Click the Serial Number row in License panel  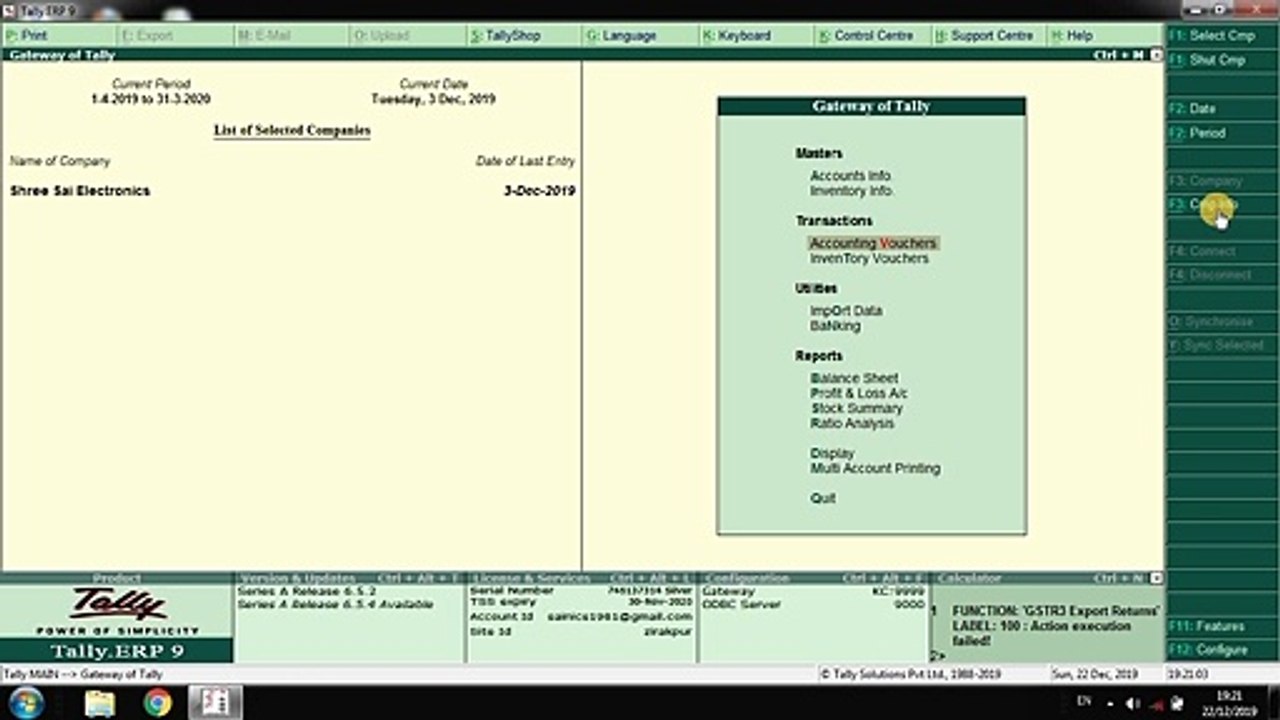coord(581,591)
